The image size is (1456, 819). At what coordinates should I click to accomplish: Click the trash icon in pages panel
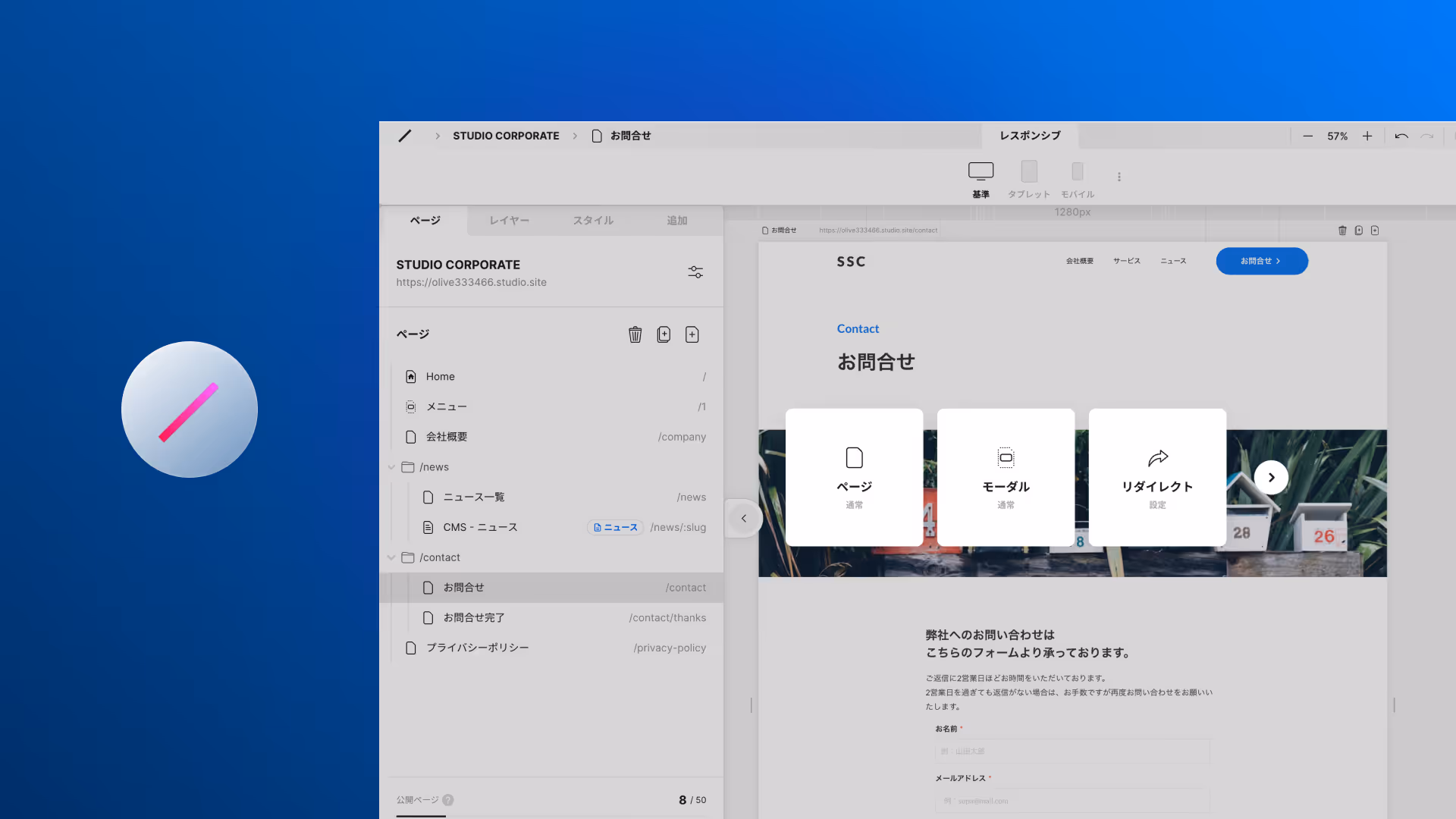click(x=635, y=334)
